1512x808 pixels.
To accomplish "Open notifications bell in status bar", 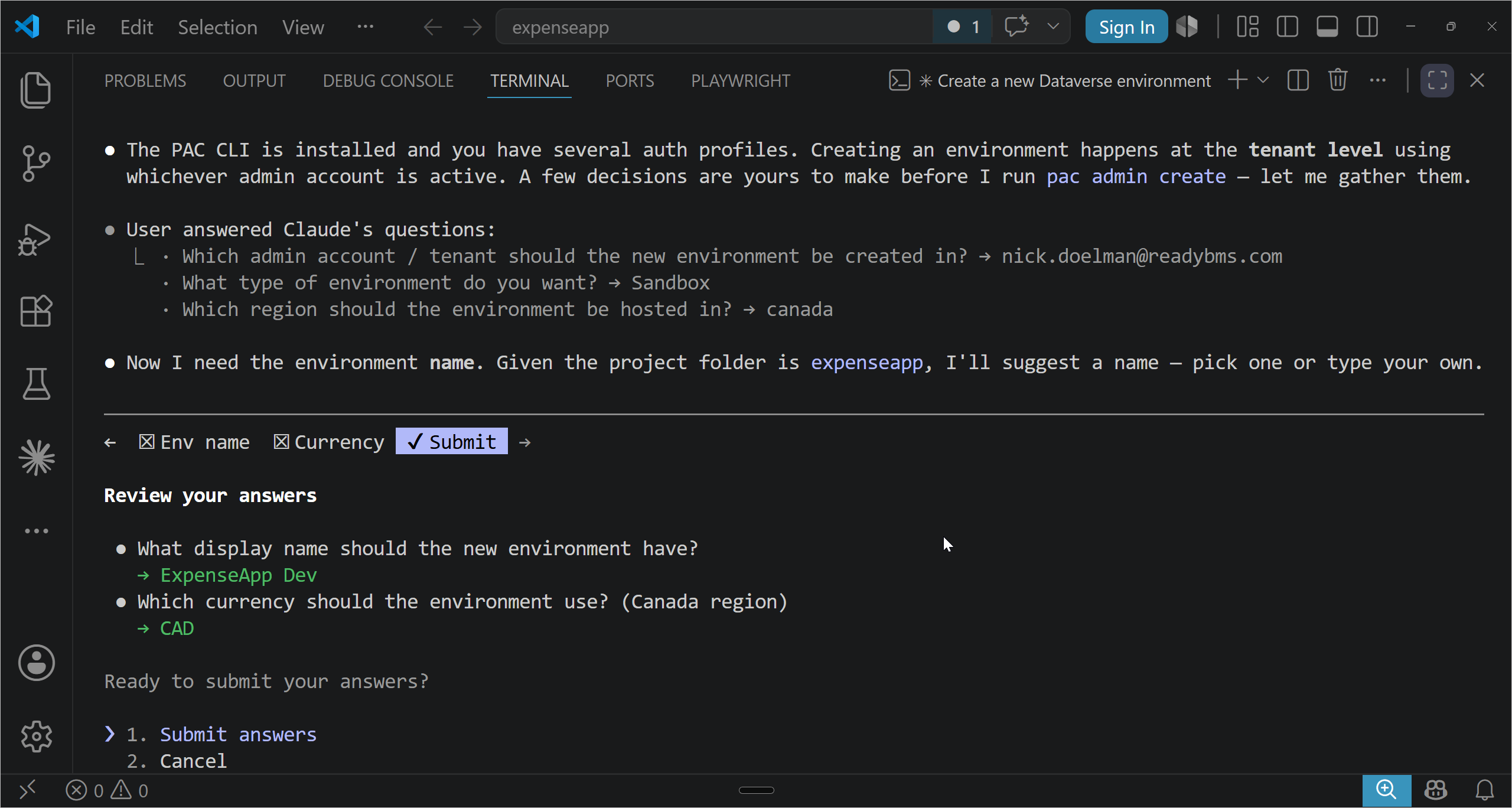I will [x=1485, y=790].
